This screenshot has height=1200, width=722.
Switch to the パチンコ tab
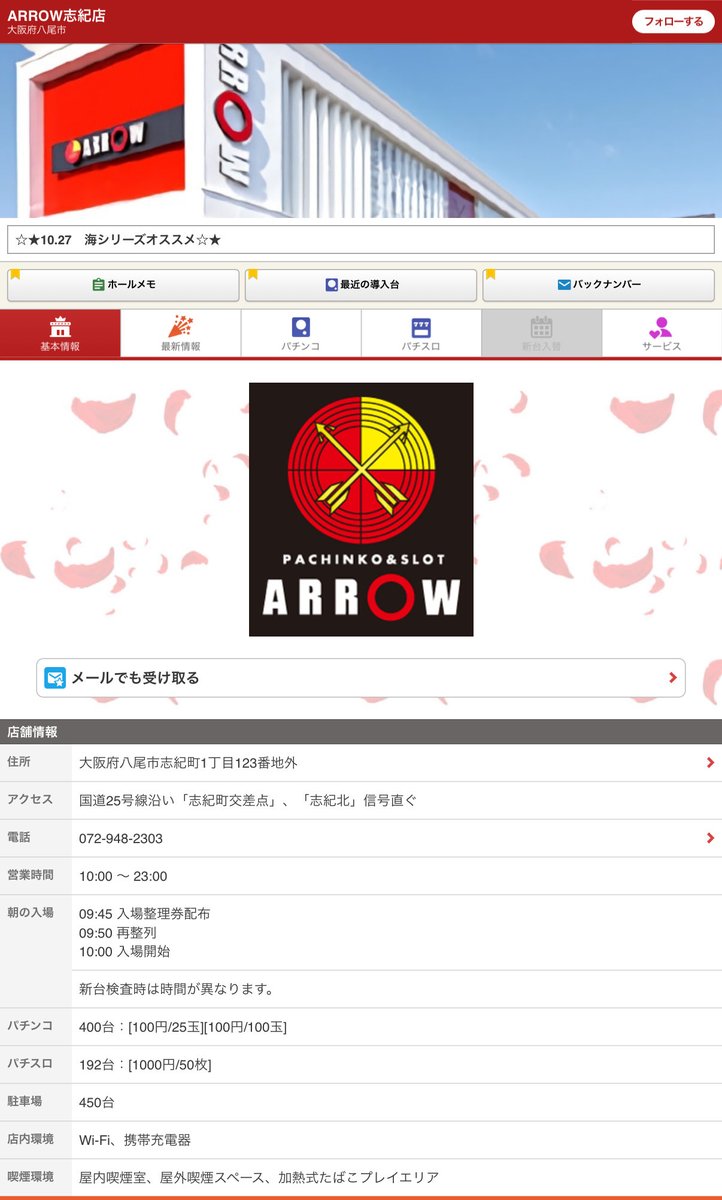[x=301, y=333]
